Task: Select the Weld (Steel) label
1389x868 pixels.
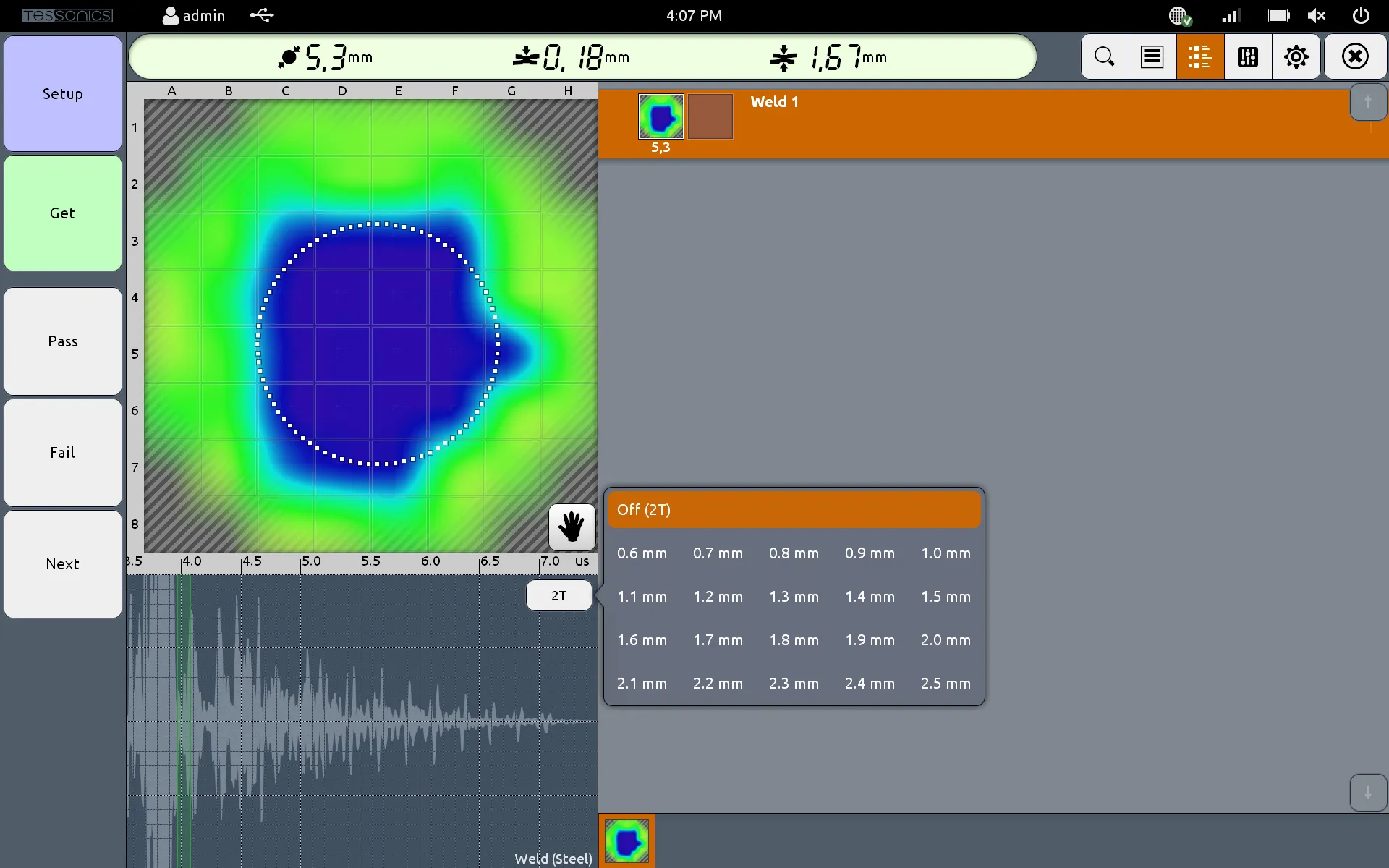Action: [x=552, y=859]
